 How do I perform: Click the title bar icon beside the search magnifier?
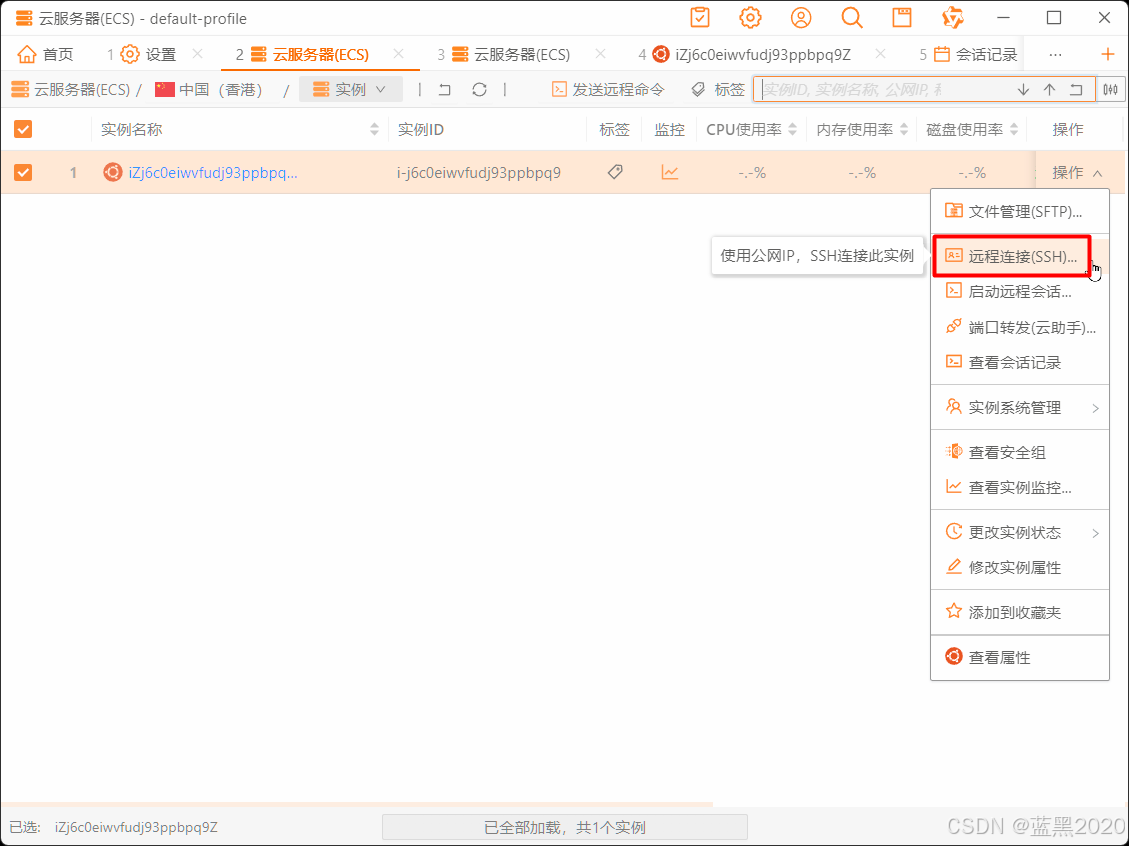[x=902, y=18]
